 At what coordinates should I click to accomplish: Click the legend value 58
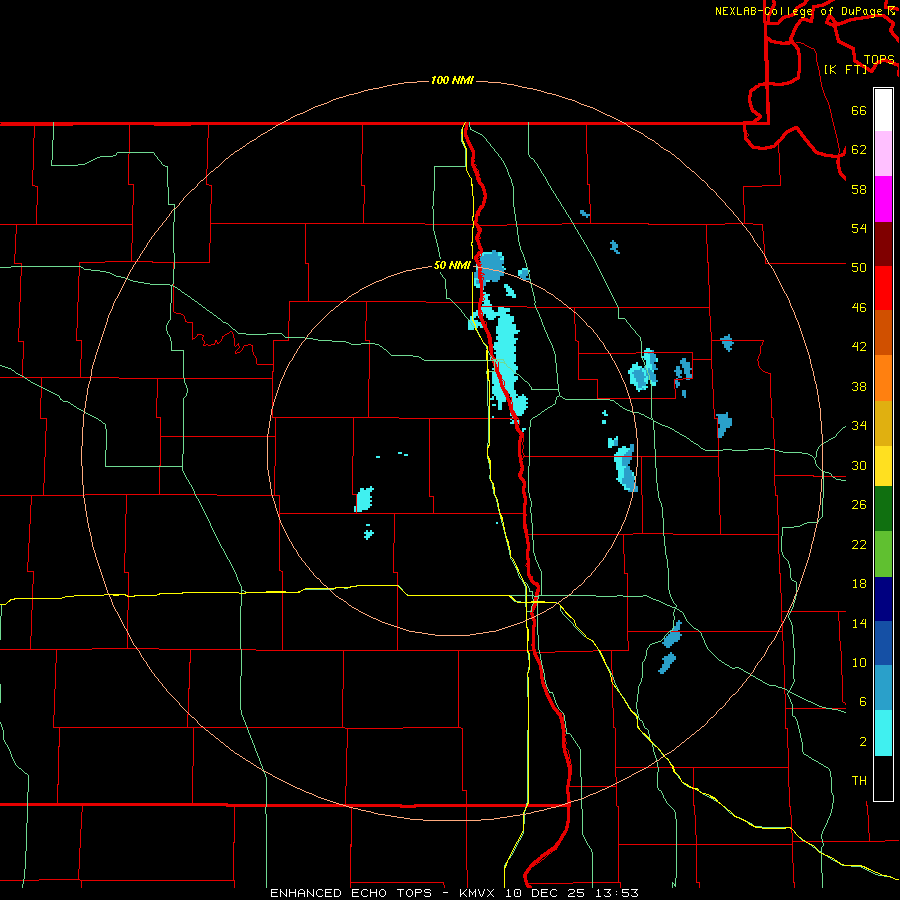(x=859, y=189)
